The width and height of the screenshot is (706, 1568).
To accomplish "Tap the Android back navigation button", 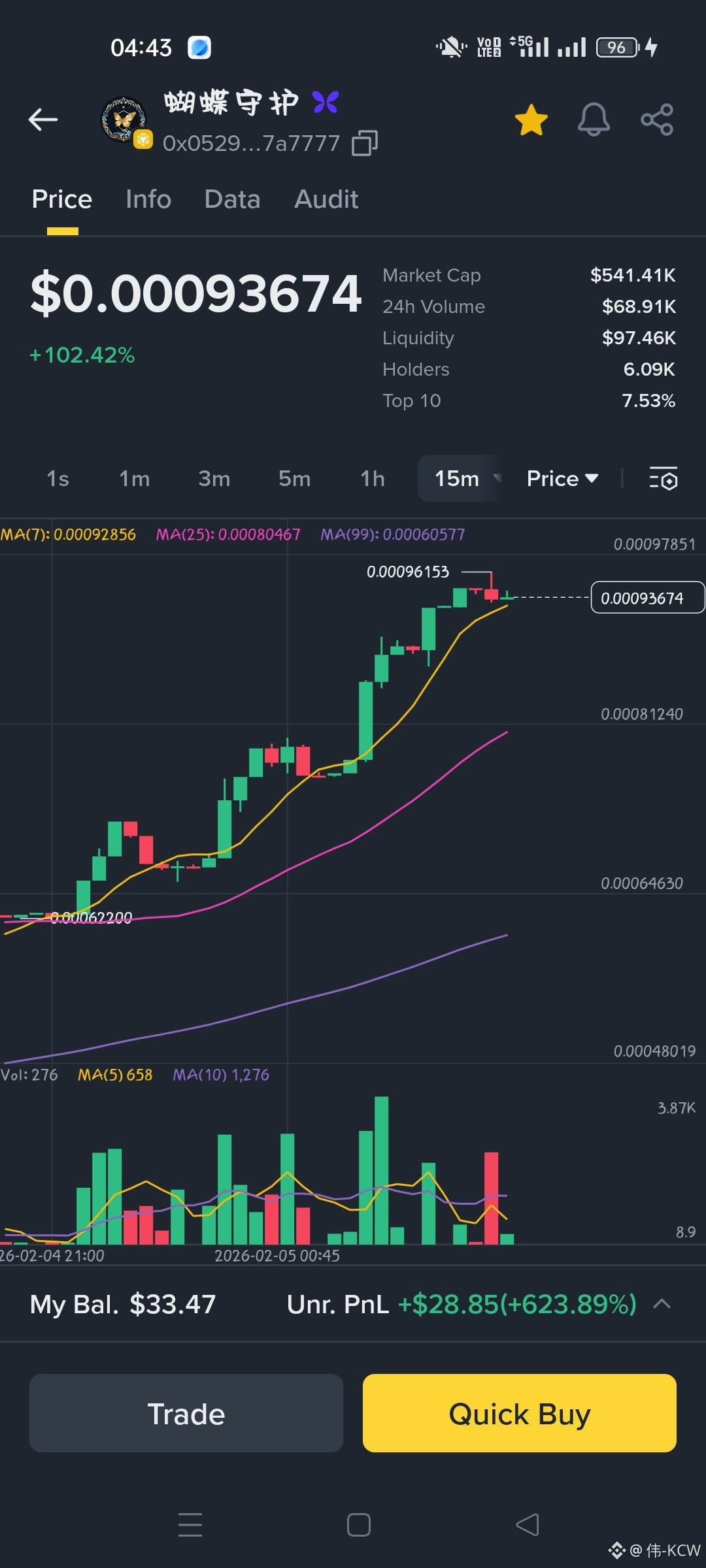I will pos(528,1525).
